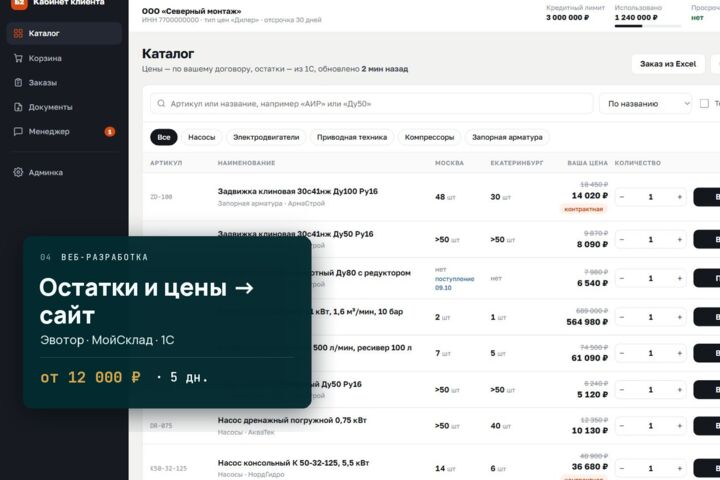
Task: Click the Корзина cart icon
Action: (x=18, y=58)
